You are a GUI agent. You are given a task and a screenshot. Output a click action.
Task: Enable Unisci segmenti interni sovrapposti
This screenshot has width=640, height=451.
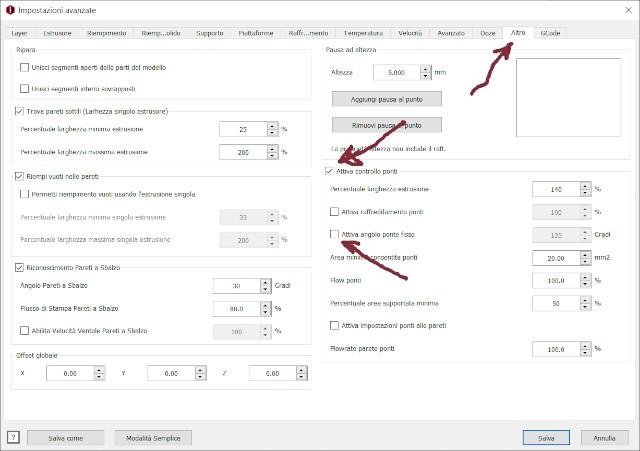[x=24, y=89]
